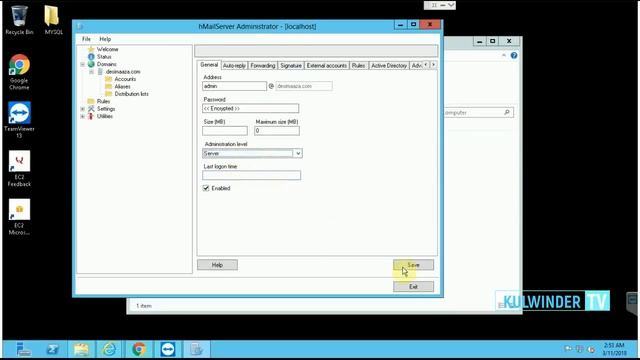This screenshot has height=360, width=640.
Task: Click the Last logon time field
Action: (x=251, y=175)
